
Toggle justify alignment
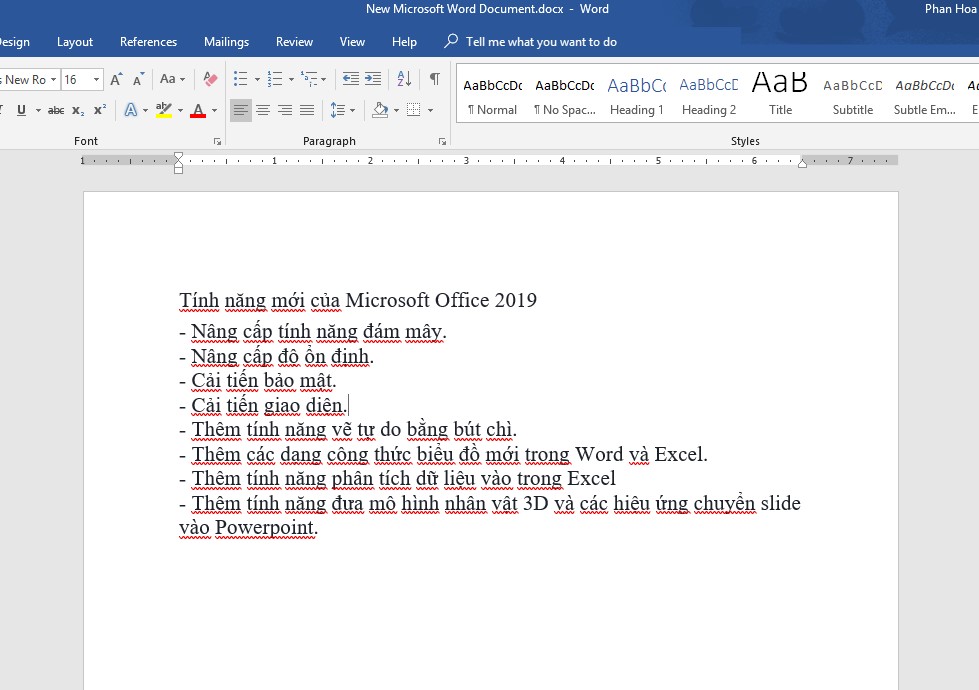(x=307, y=110)
